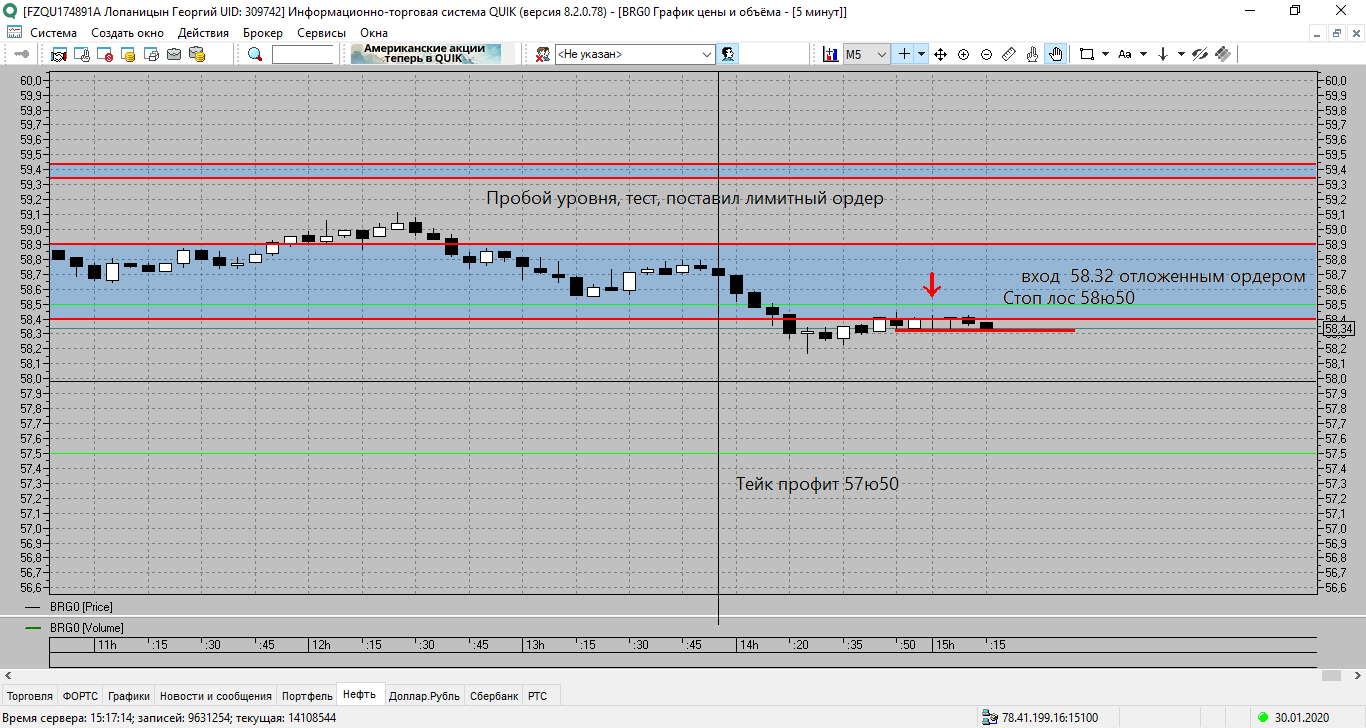
Task: Restore the inner chart window
Action: point(1336,33)
